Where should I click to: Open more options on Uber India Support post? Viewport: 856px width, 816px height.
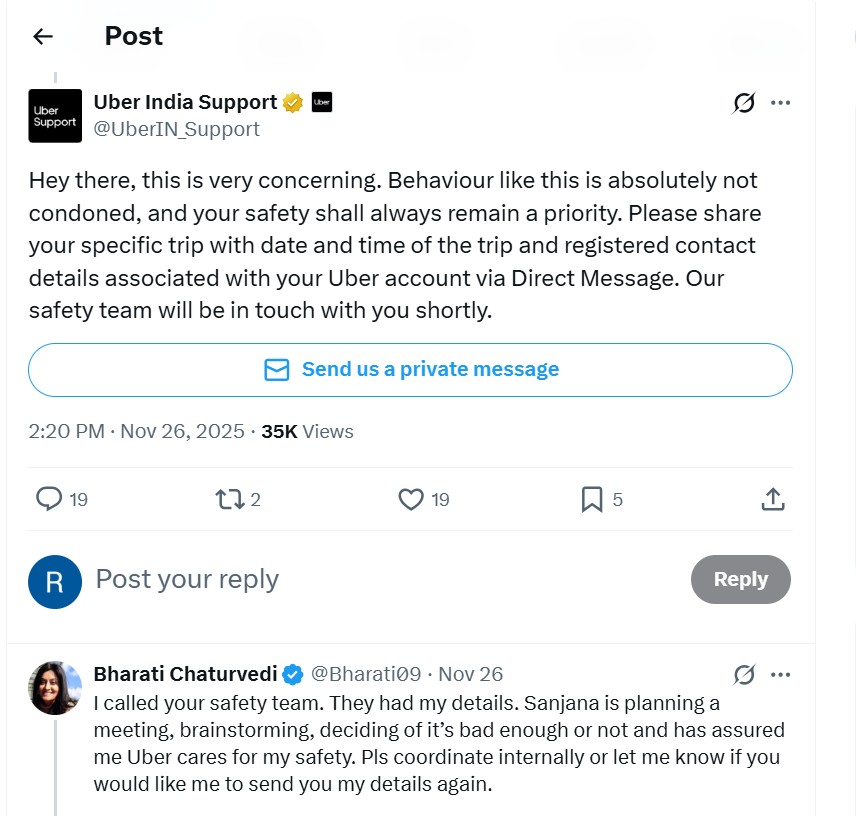pyautogui.click(x=781, y=103)
